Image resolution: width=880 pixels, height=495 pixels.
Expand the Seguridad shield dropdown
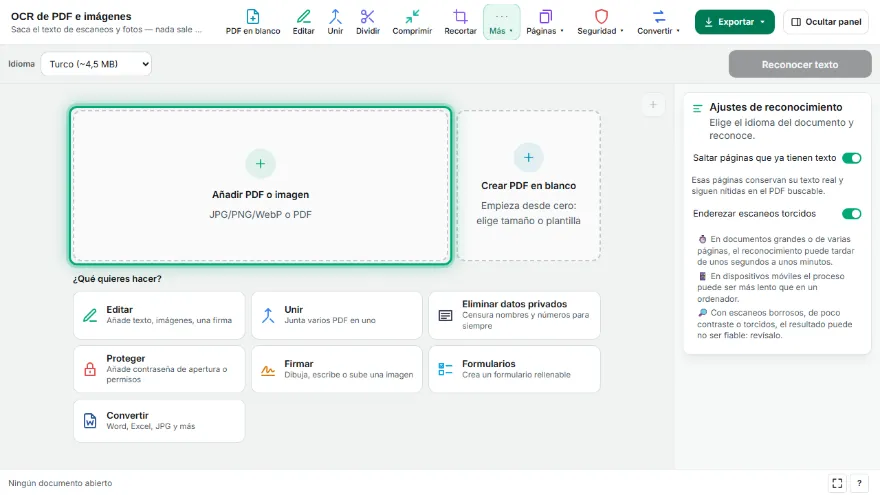(x=601, y=22)
